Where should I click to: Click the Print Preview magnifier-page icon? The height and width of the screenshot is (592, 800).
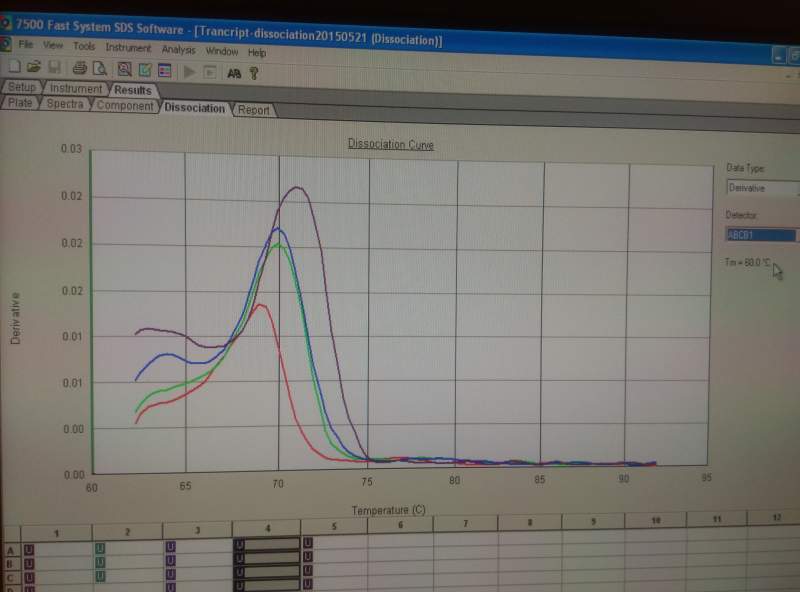tap(100, 68)
